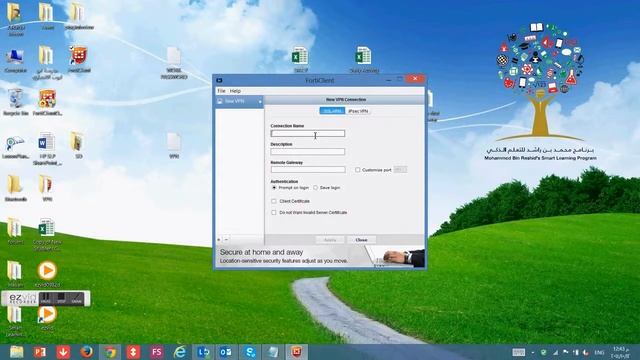
Task: Open Firefox from the taskbar
Action: click(86, 352)
